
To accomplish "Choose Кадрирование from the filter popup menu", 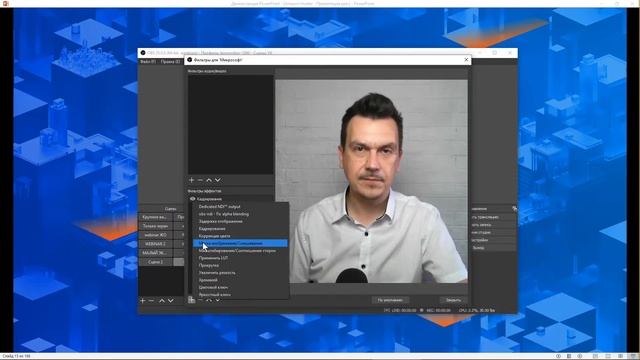I will coord(240,229).
